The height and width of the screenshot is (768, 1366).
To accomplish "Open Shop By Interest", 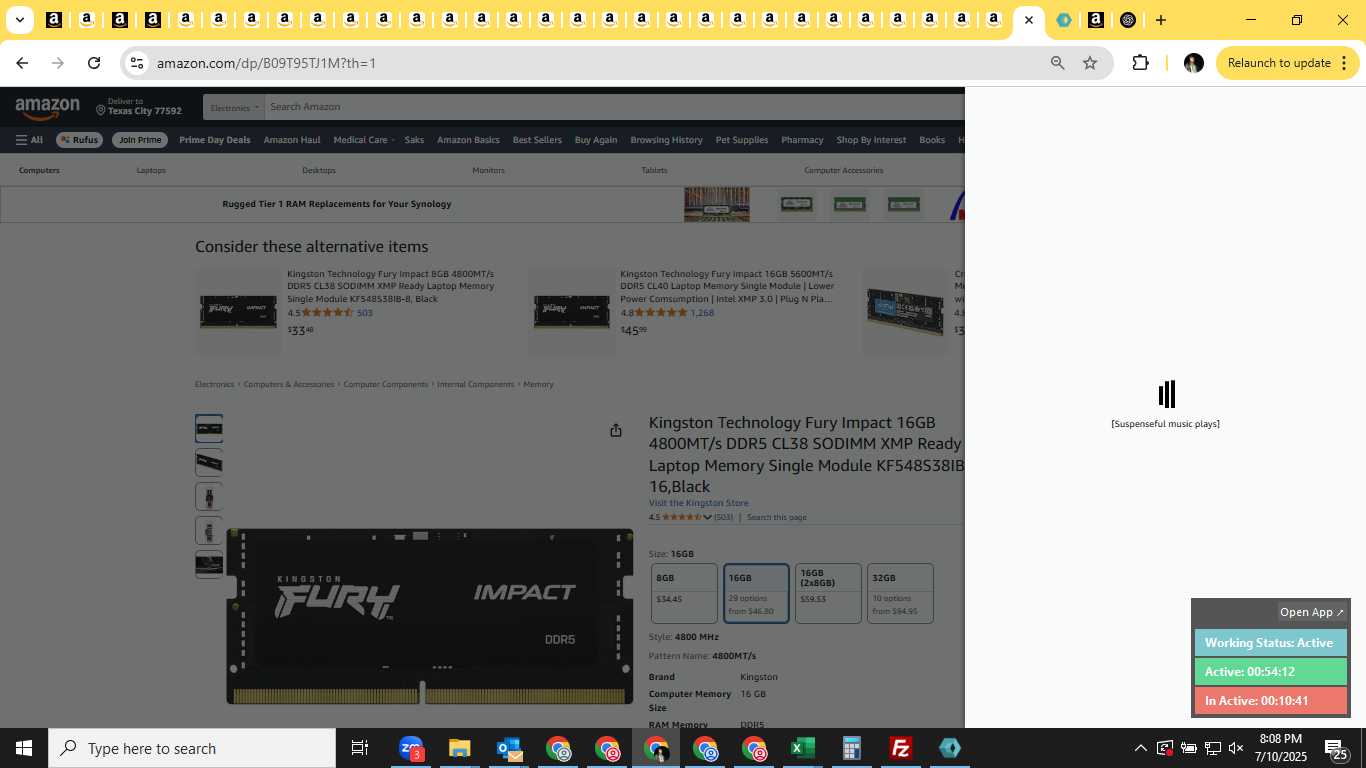I will (x=871, y=140).
